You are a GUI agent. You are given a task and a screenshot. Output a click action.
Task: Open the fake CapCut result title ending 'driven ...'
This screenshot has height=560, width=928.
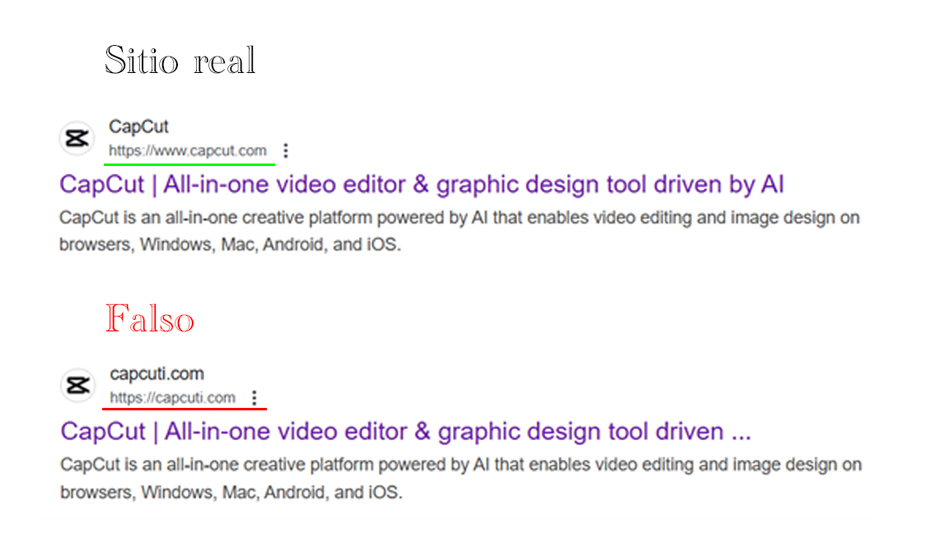(x=405, y=431)
